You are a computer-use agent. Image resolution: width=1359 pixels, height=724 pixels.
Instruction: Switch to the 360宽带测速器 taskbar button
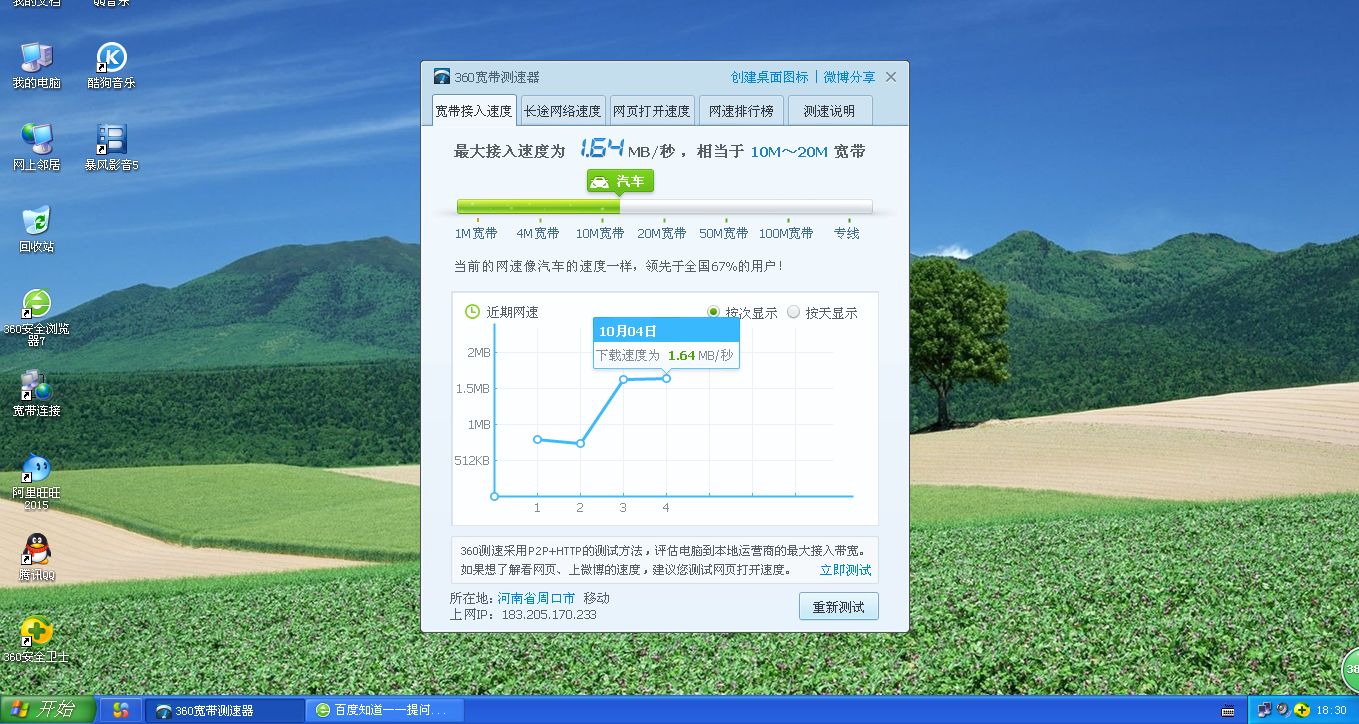226,710
